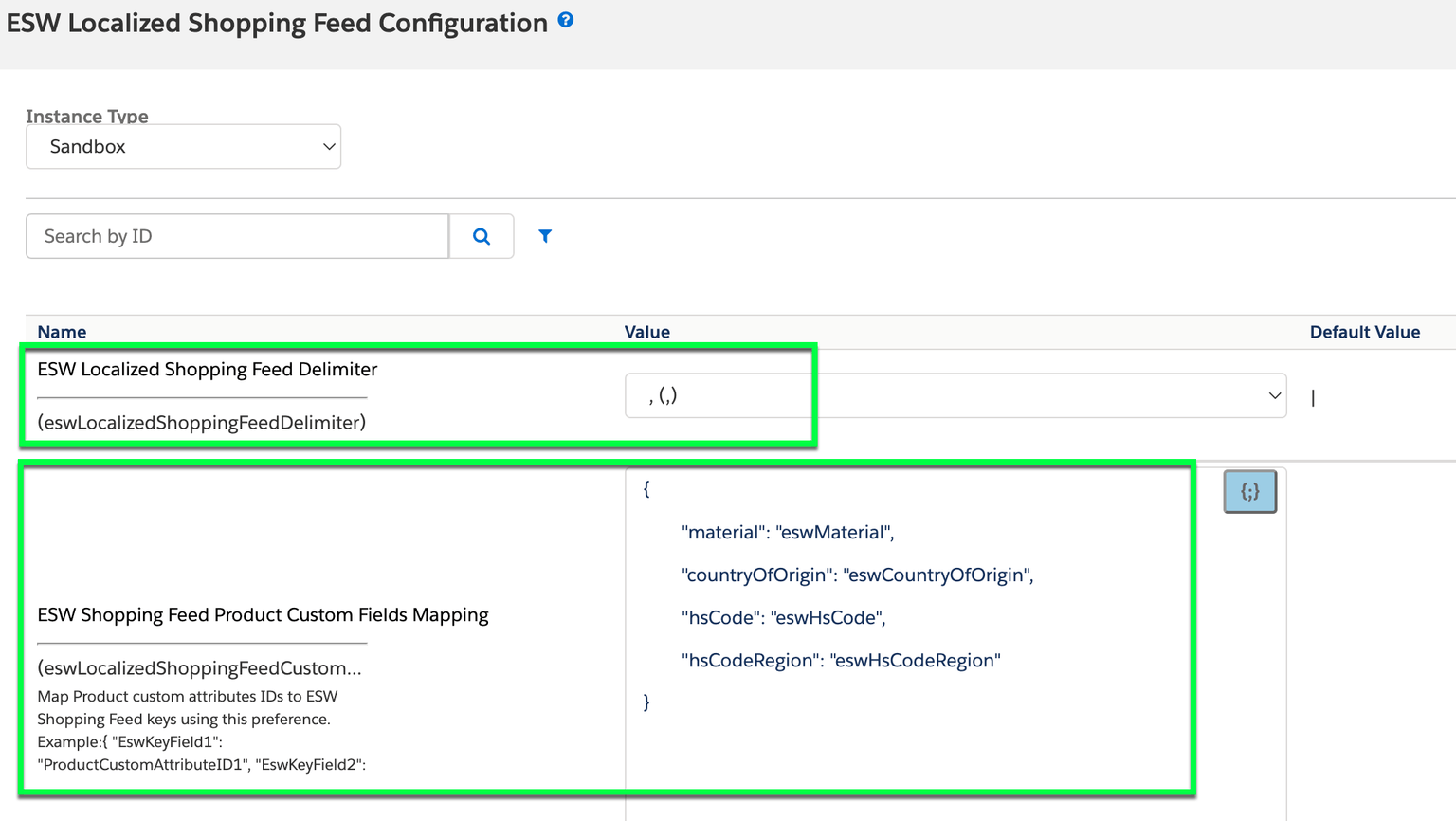Open the JSON editor braces button
This screenshot has width=1456, height=821.
1249,491
